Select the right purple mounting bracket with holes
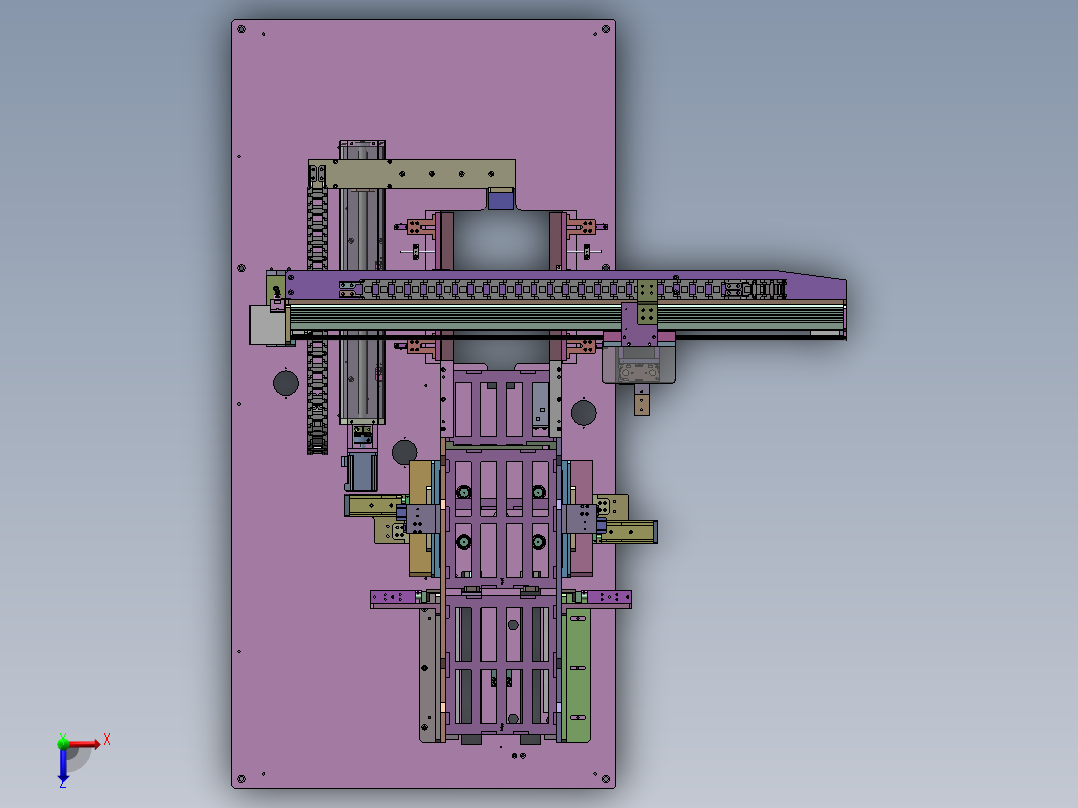The image size is (1078, 808). pyautogui.click(x=609, y=598)
